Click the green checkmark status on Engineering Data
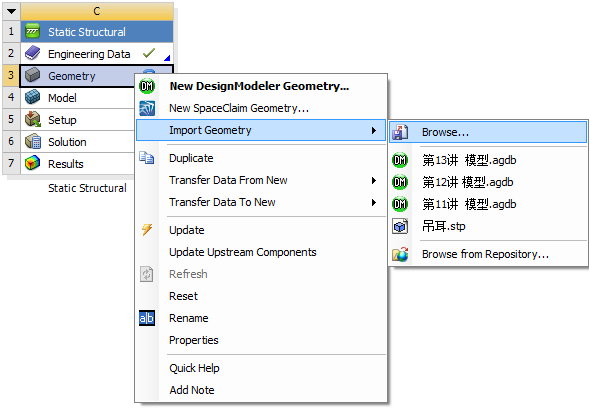 point(149,53)
